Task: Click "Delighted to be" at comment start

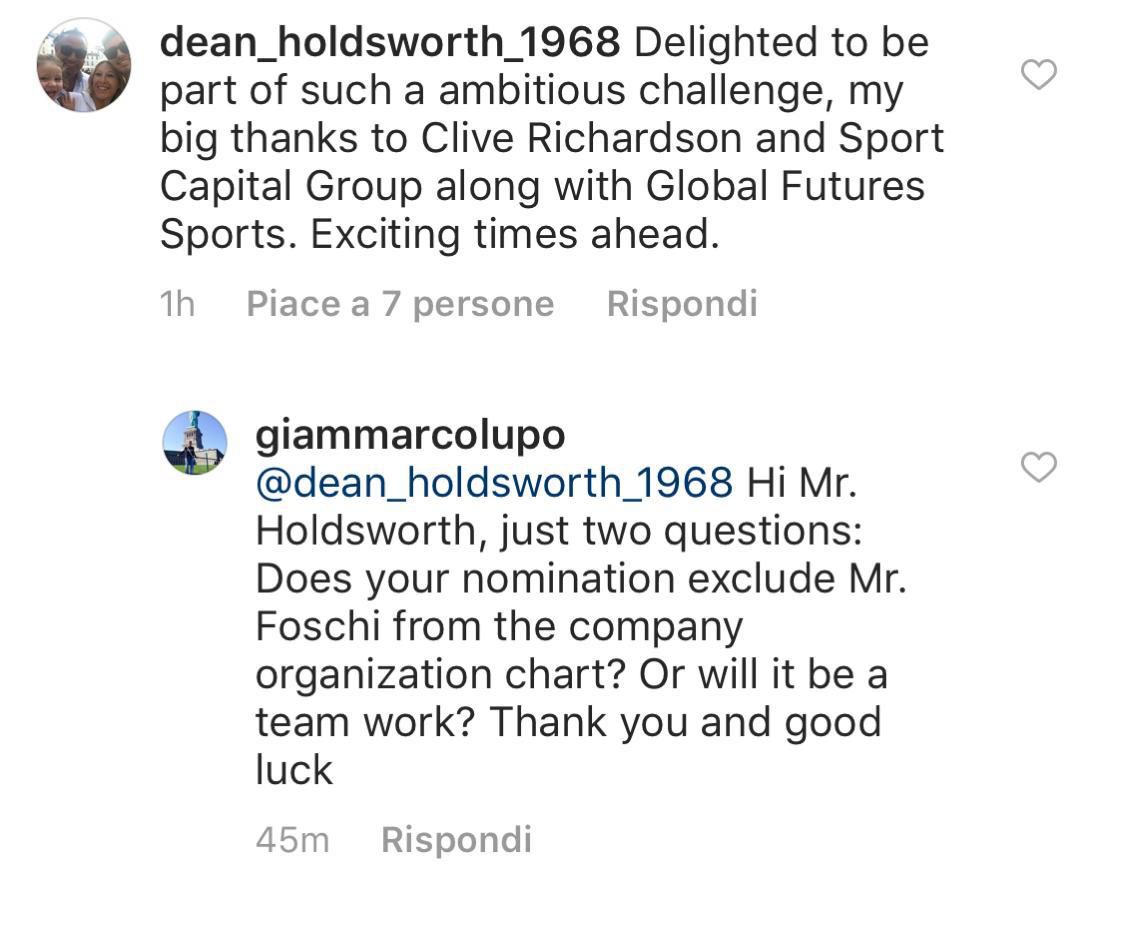Action: click(781, 42)
